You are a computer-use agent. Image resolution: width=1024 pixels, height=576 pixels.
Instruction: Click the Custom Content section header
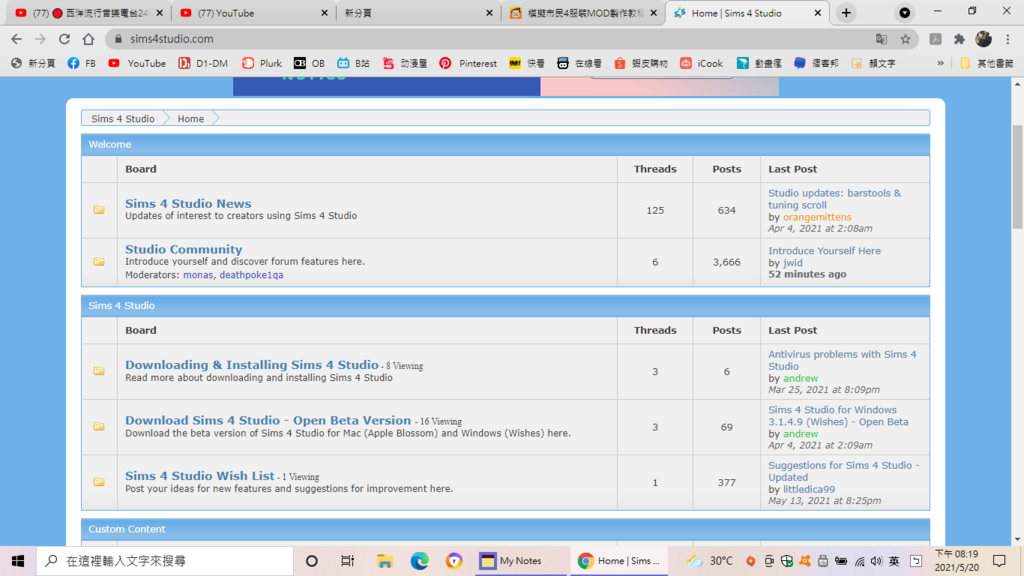point(505,529)
